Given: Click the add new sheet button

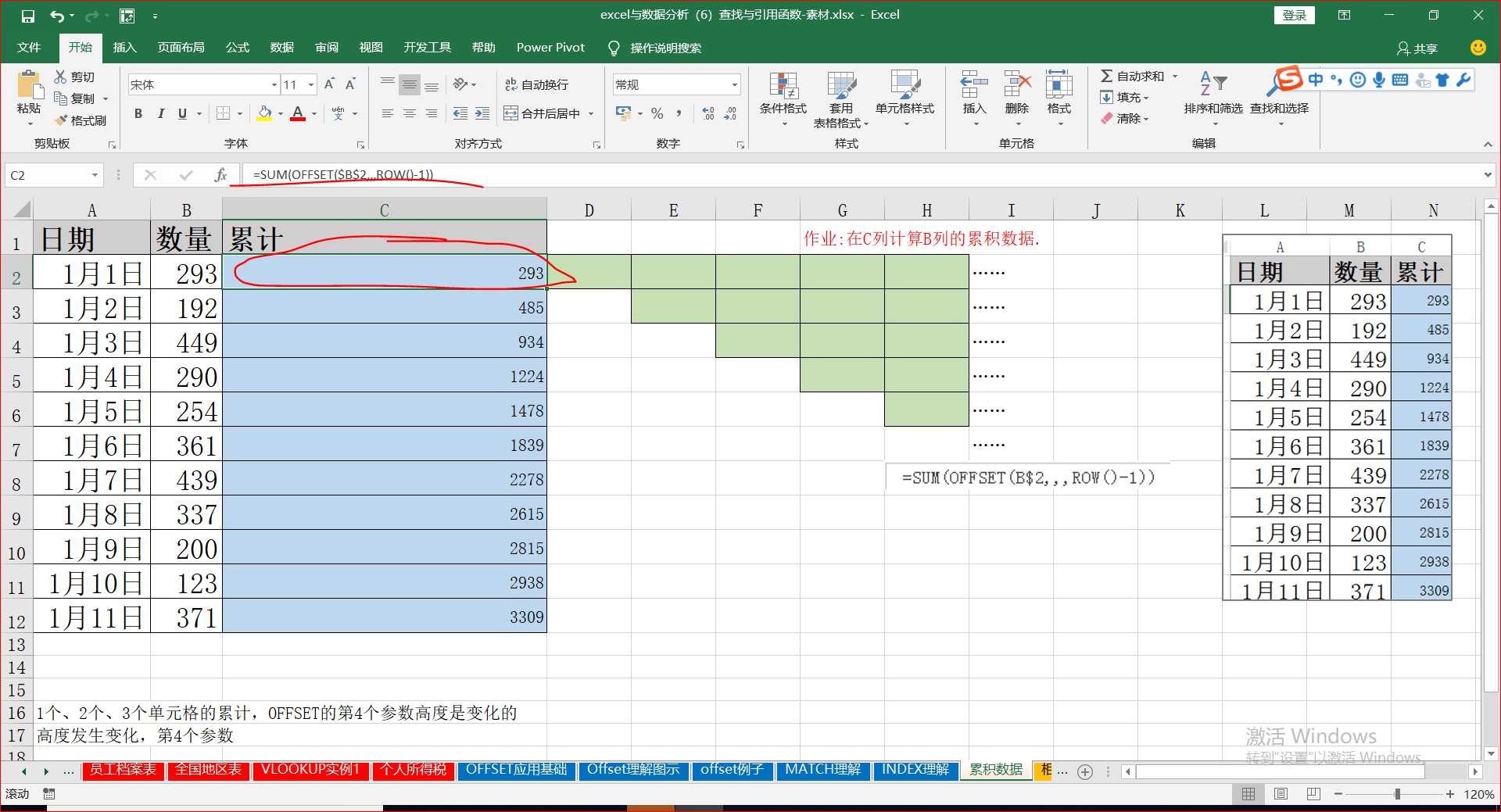Looking at the screenshot, I should [x=1084, y=772].
